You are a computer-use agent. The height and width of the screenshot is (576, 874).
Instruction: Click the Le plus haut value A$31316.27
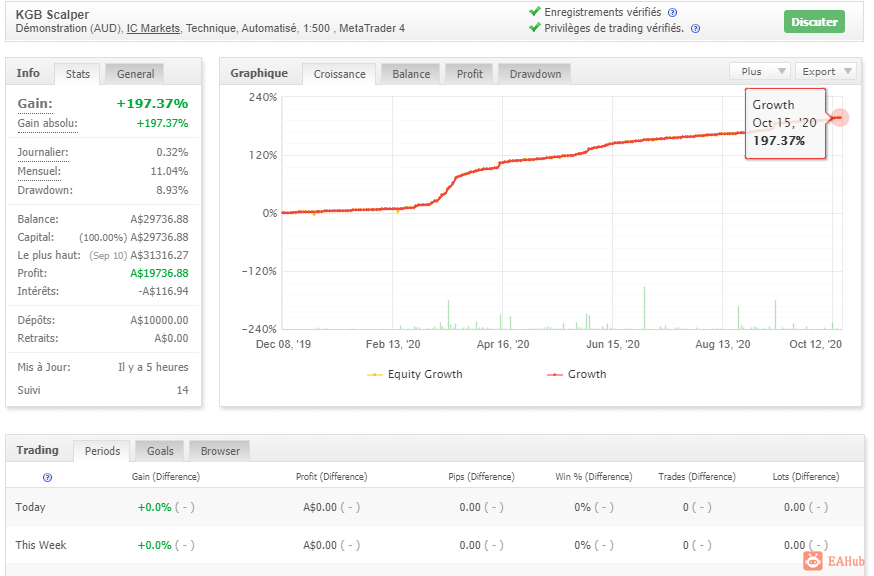click(159, 255)
